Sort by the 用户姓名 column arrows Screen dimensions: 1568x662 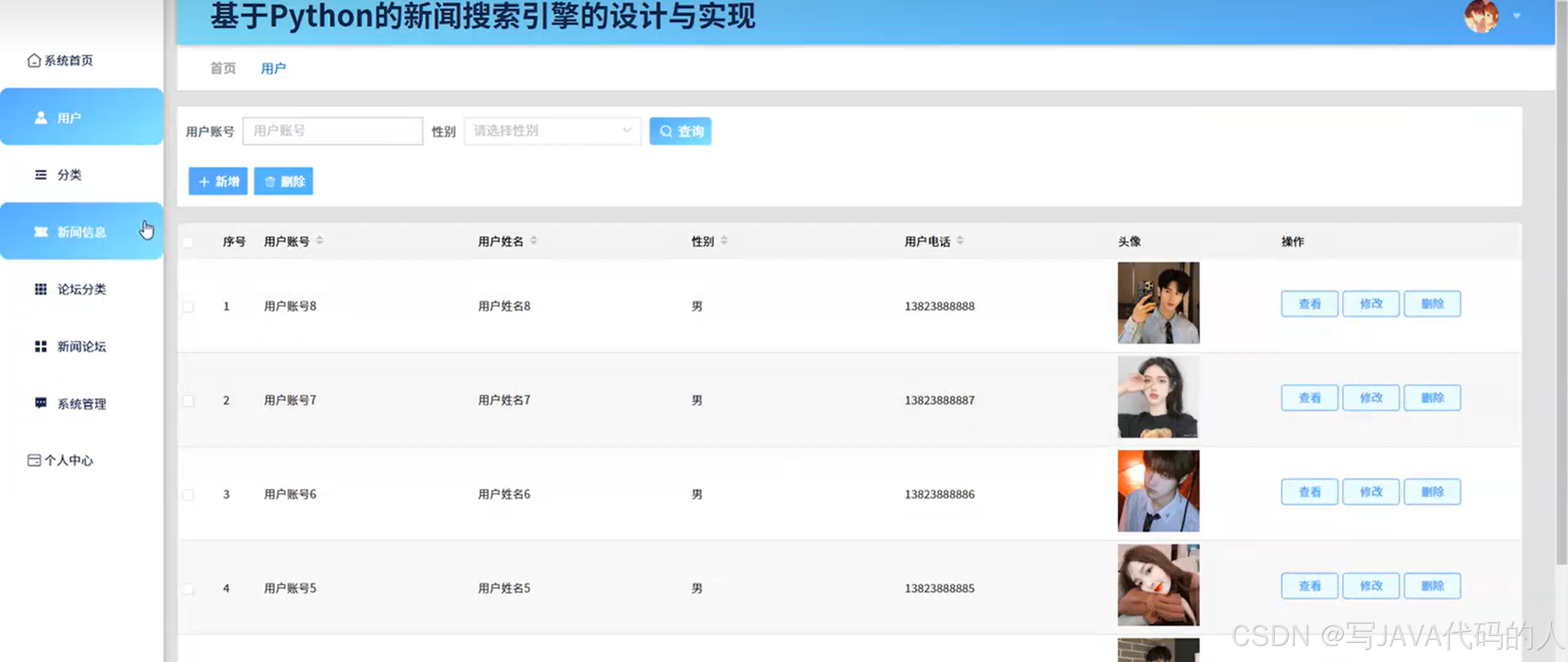click(534, 241)
